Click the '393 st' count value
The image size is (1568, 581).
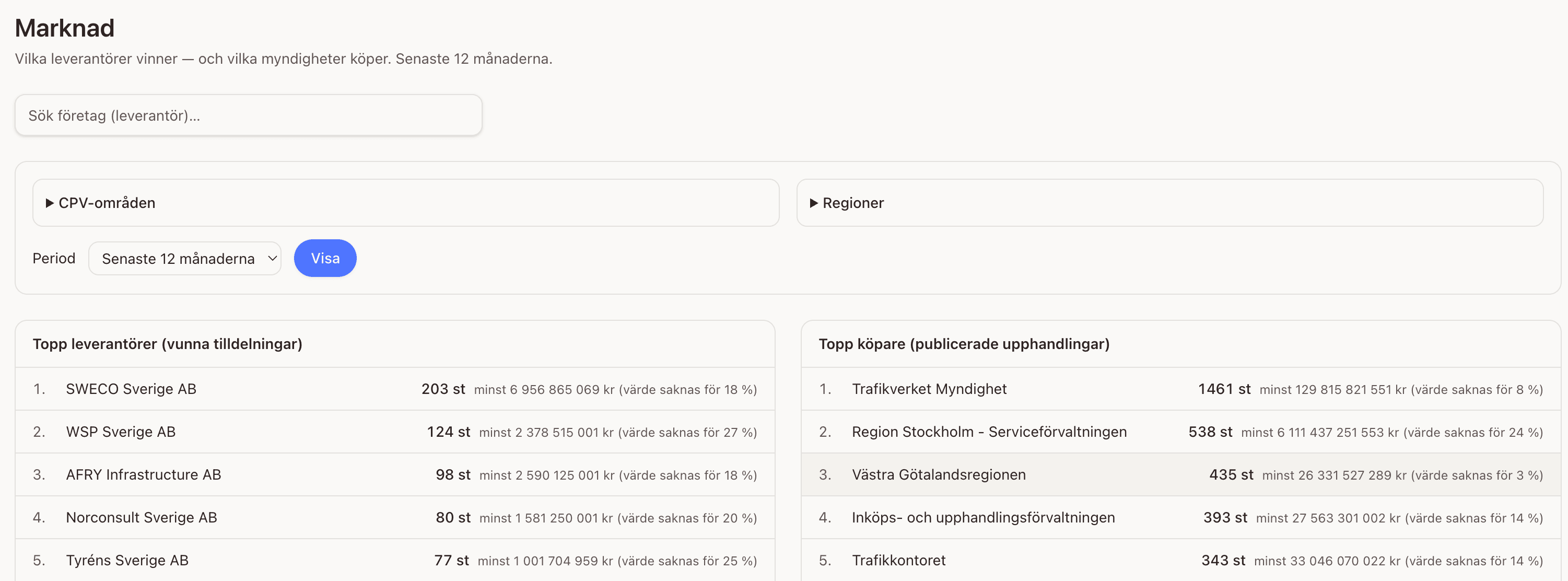[x=1225, y=517]
